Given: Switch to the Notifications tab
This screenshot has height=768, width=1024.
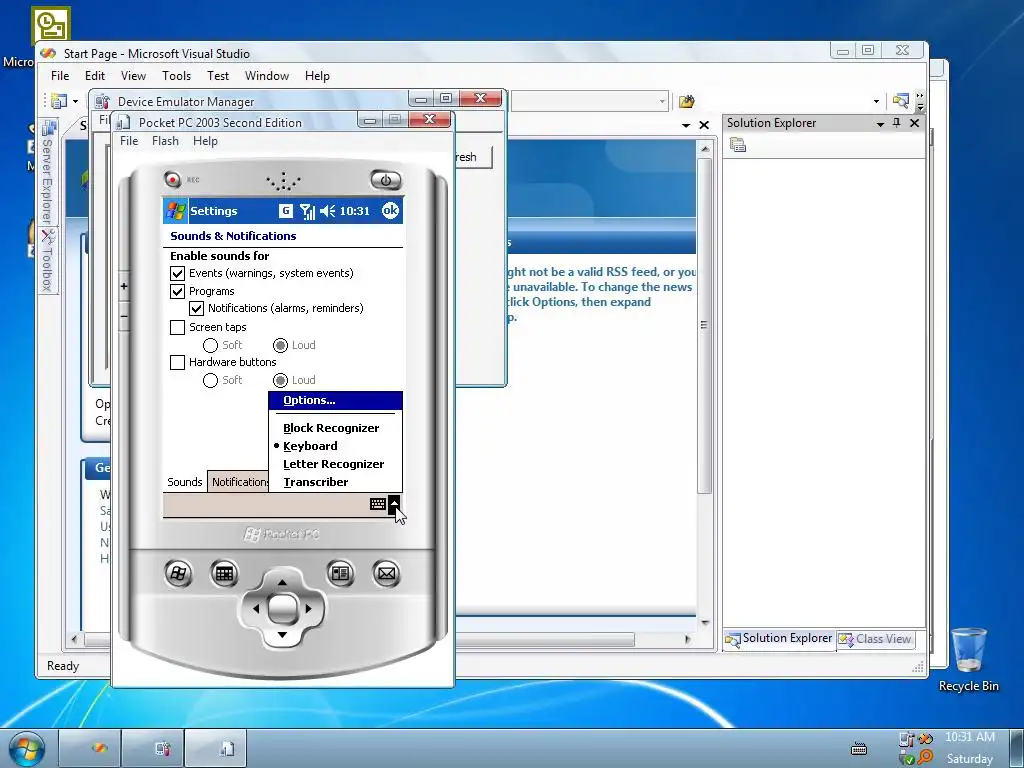Looking at the screenshot, I should [238, 482].
